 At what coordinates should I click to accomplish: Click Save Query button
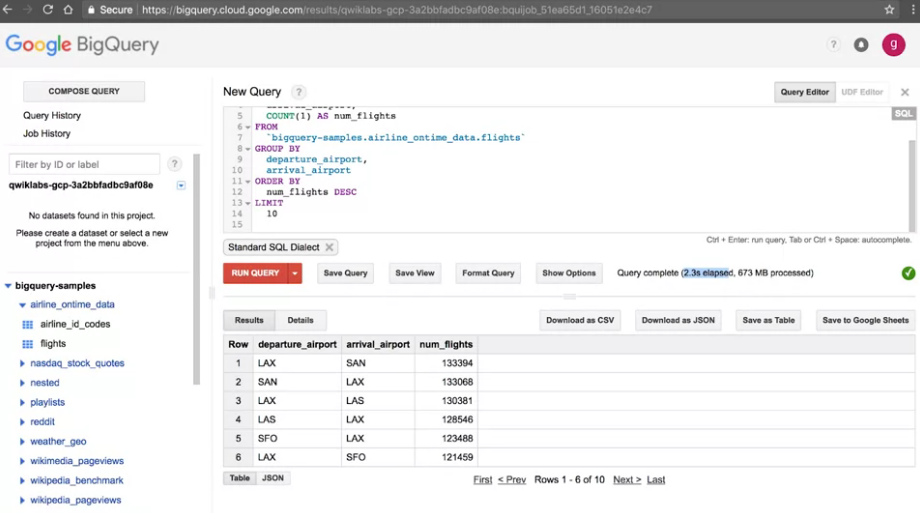point(346,273)
